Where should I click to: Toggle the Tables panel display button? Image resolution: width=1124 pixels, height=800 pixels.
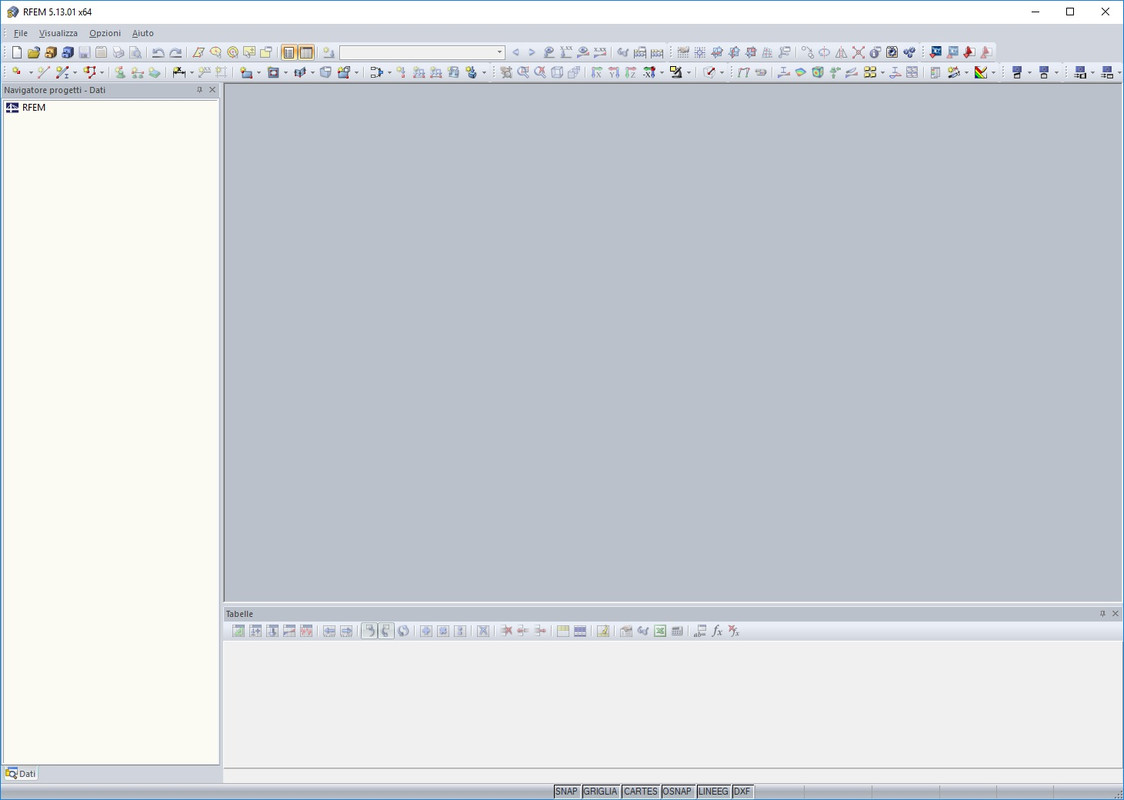point(307,52)
